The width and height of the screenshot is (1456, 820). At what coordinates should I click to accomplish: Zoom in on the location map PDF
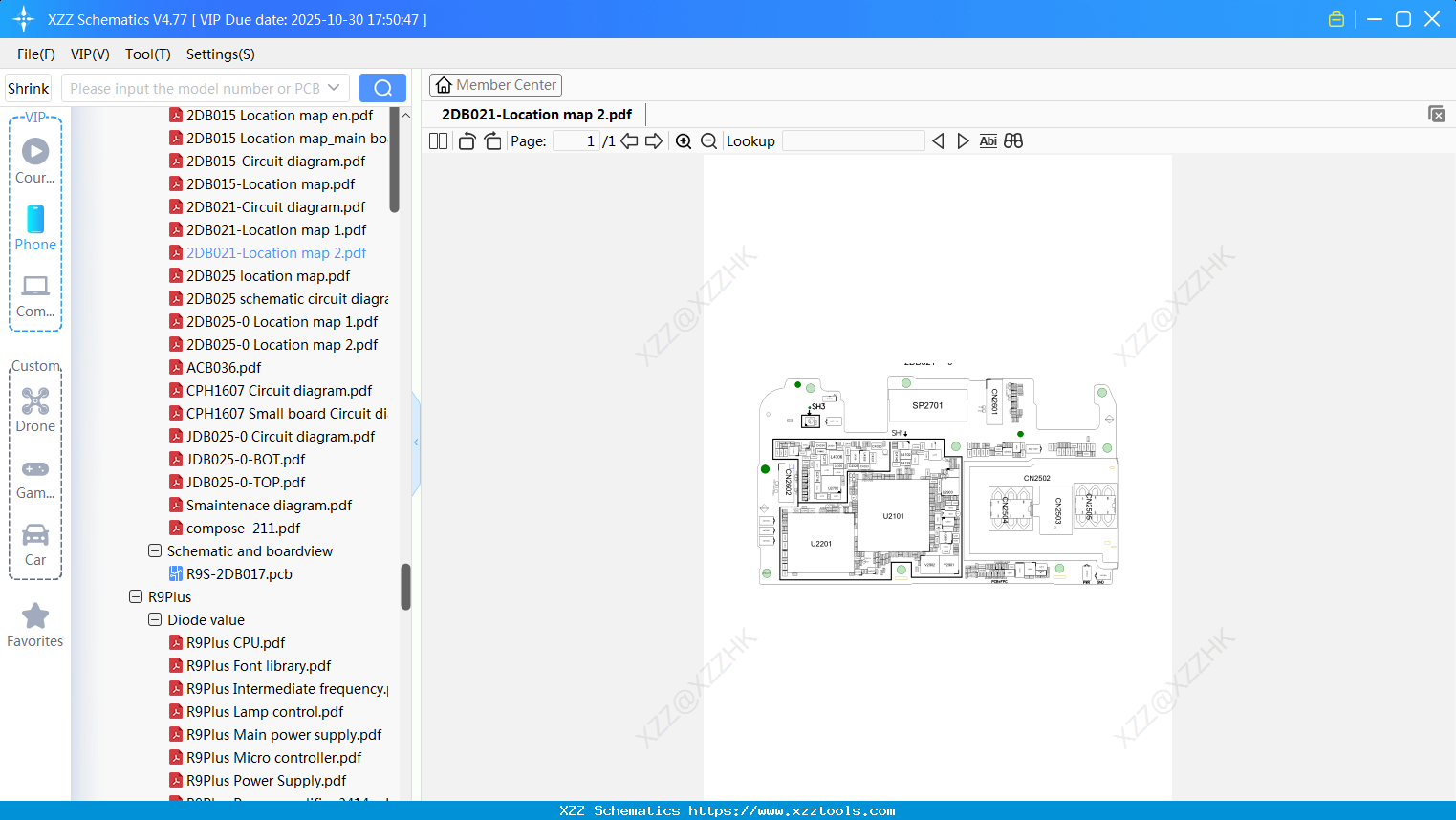684,140
